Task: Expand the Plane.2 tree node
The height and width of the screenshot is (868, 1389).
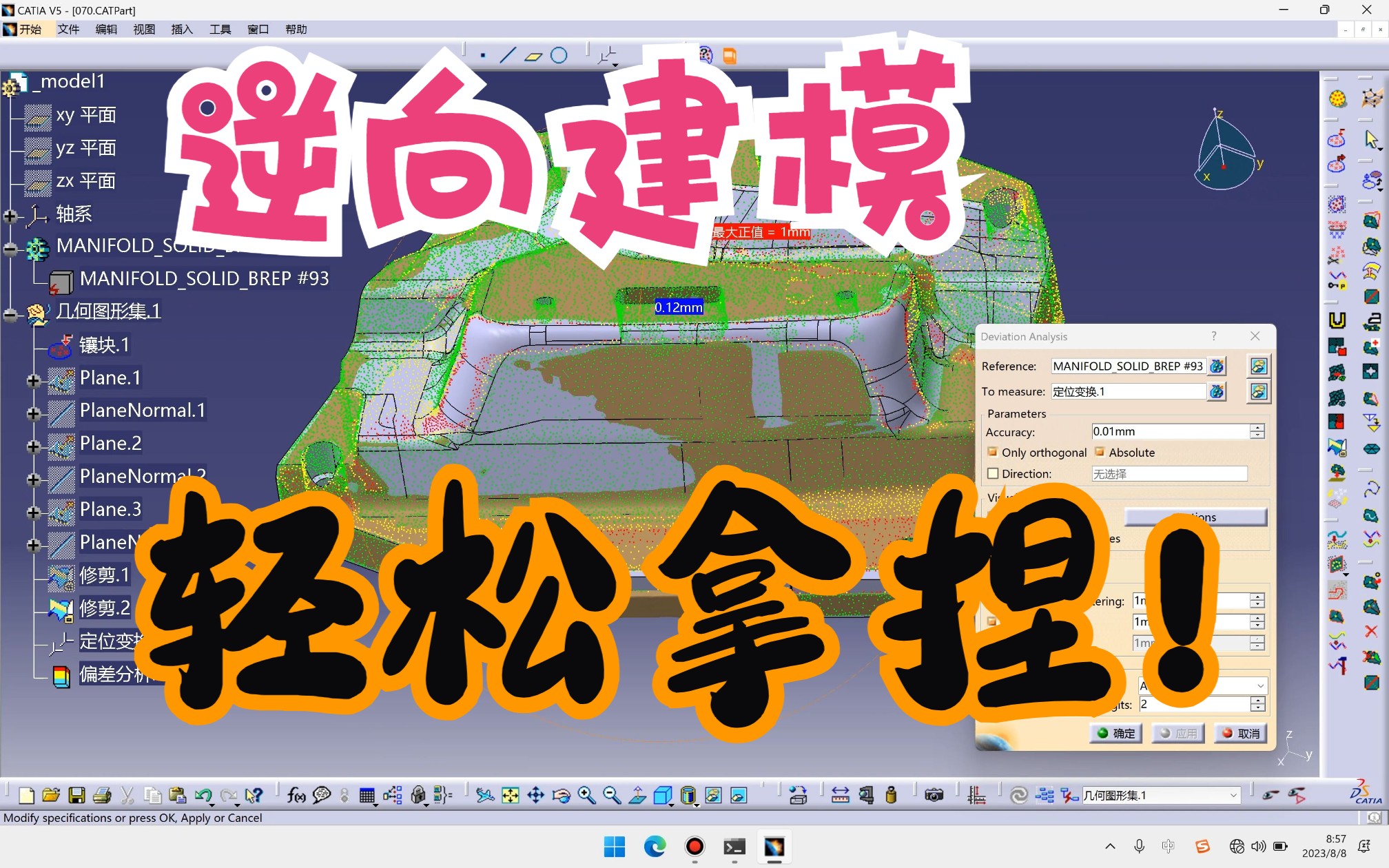Action: (33, 446)
